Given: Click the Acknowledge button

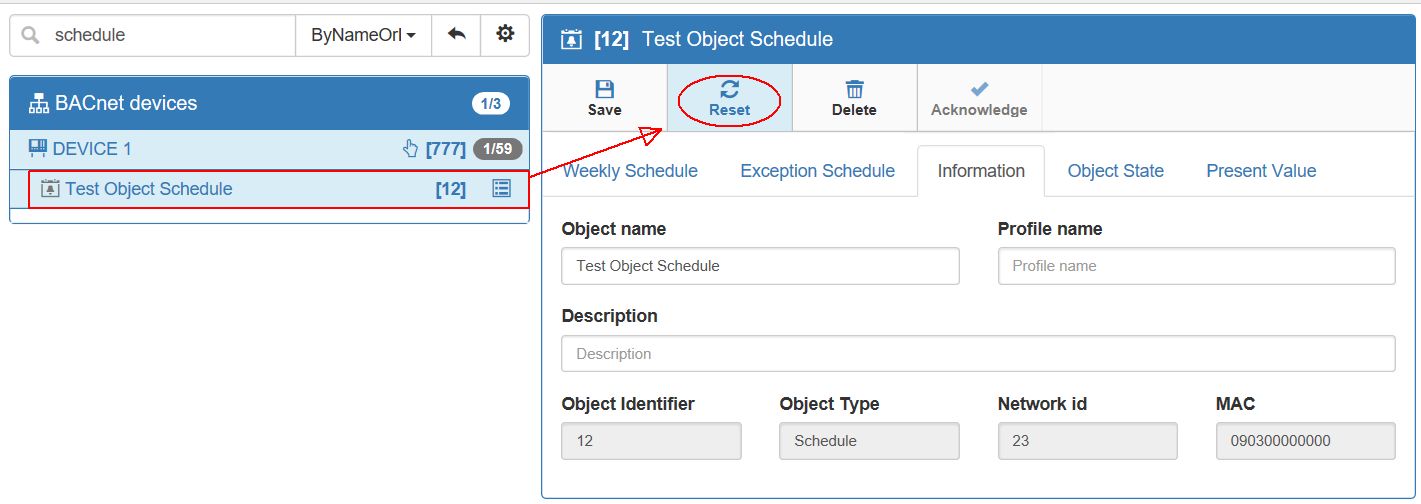Looking at the screenshot, I should [x=979, y=98].
